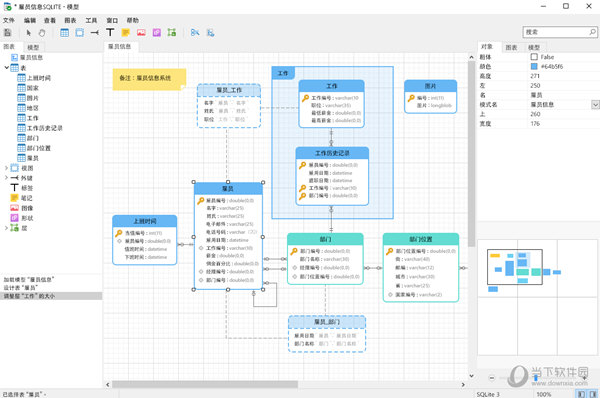Viewport: 600px width, 398px height.
Task: Select the hand pan tool
Action: [42, 33]
